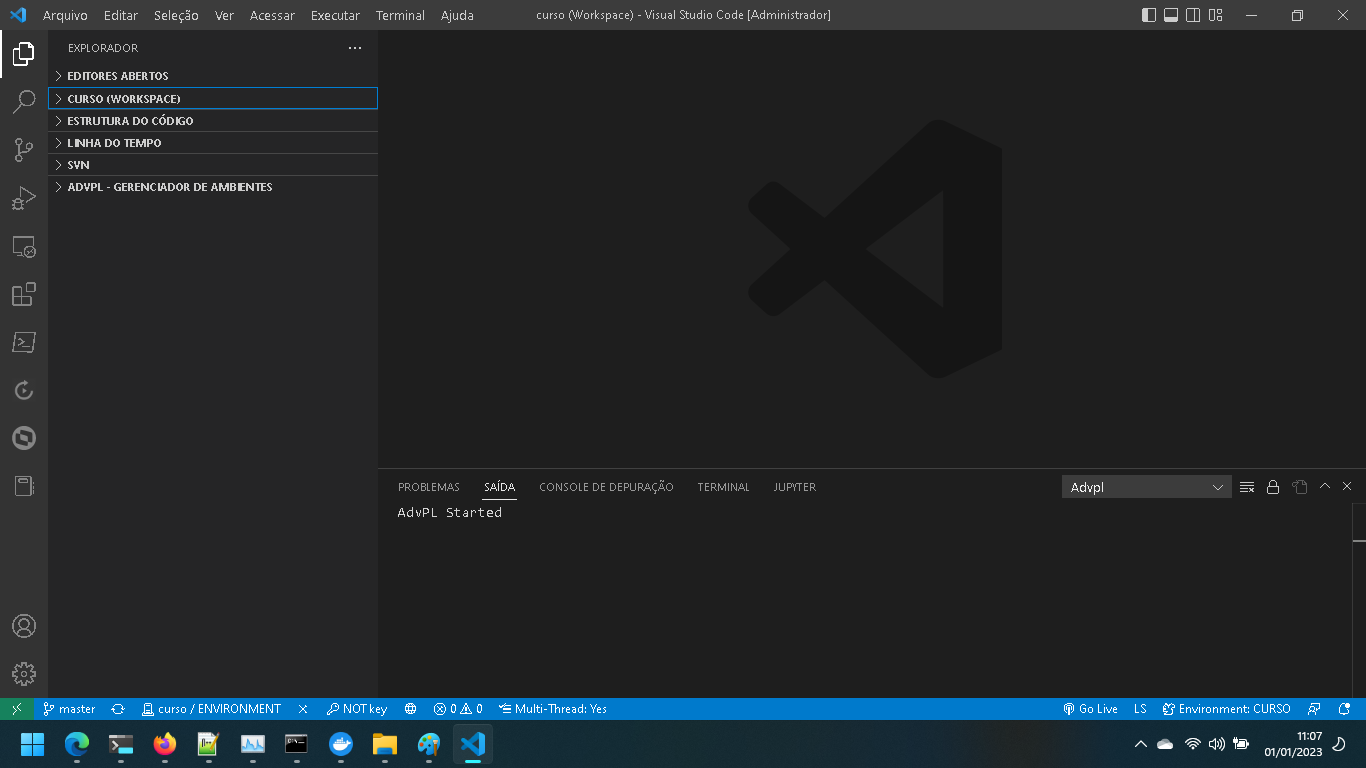This screenshot has width=1366, height=768.
Task: Click the master branch indicator
Action: (x=69, y=709)
